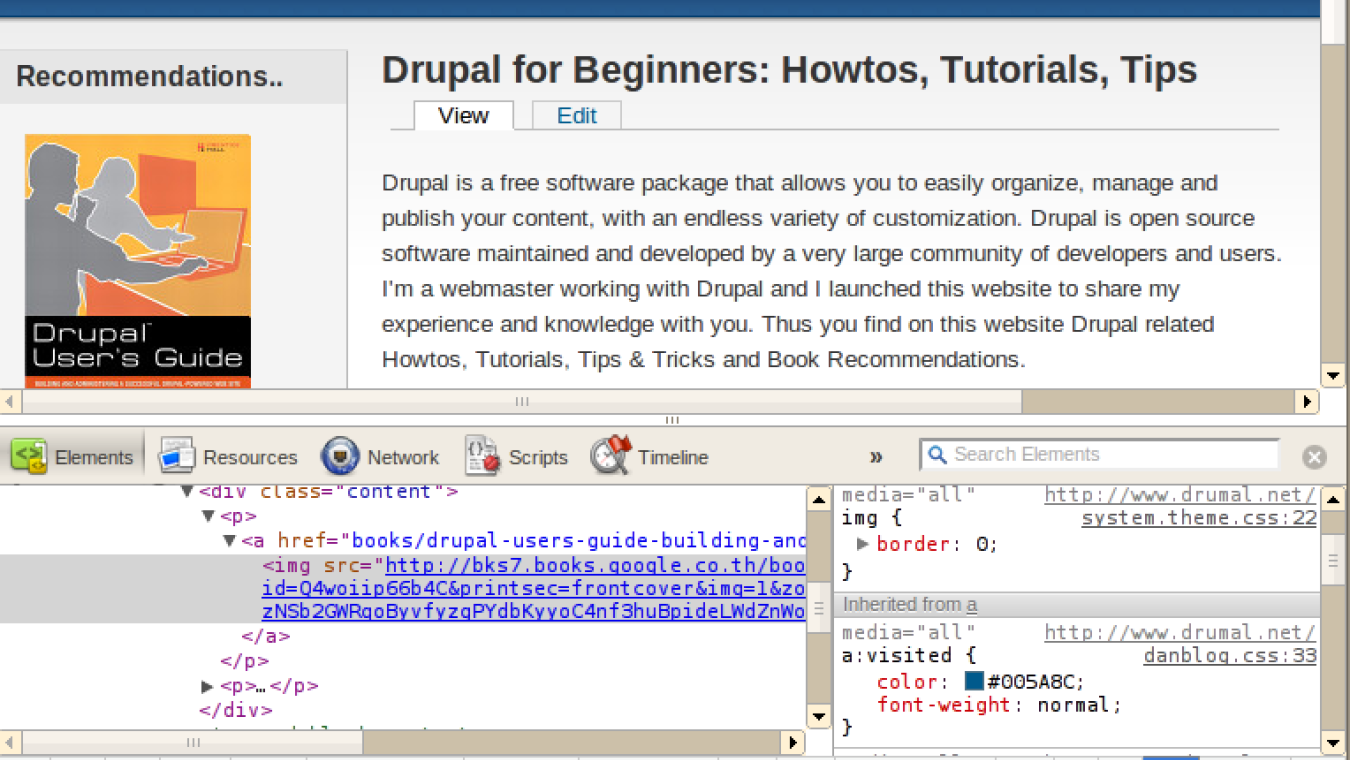Switch to the Edit tab

pos(577,115)
